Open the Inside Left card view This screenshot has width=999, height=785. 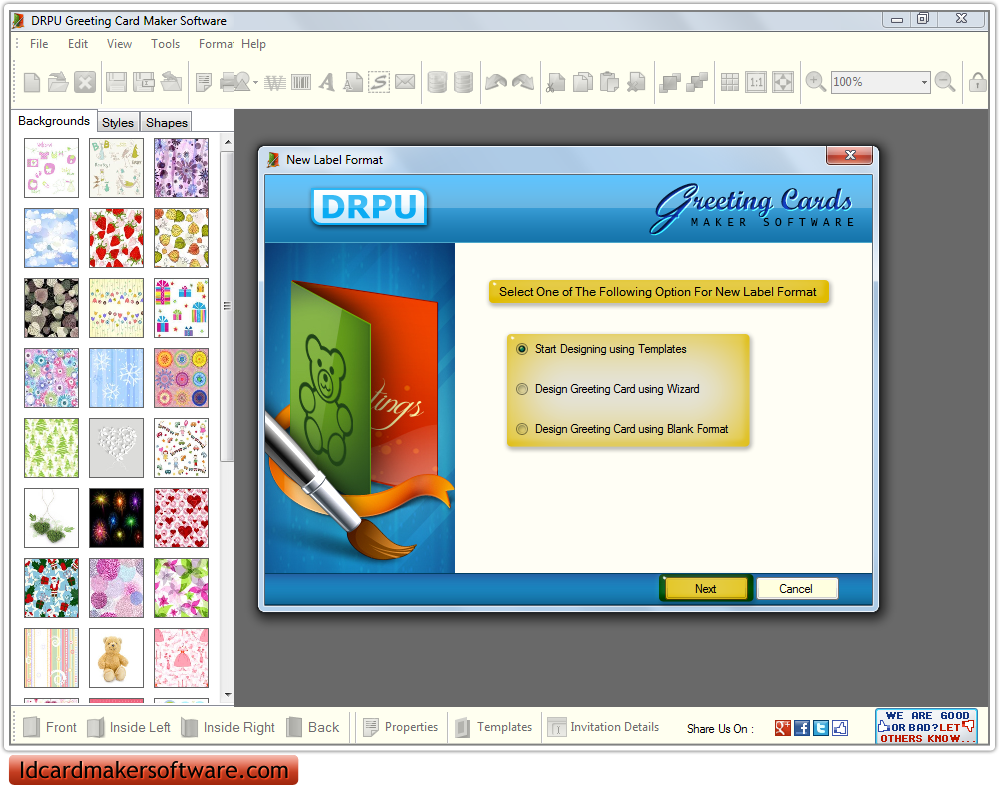[129, 727]
